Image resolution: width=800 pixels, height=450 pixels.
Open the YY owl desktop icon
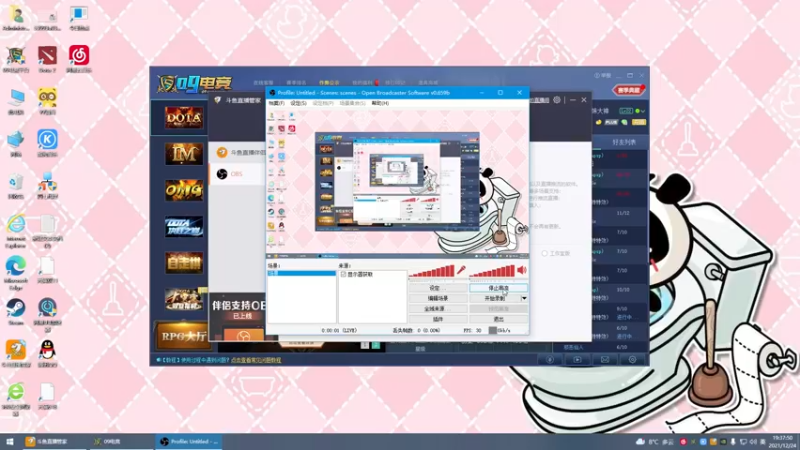coord(47,101)
